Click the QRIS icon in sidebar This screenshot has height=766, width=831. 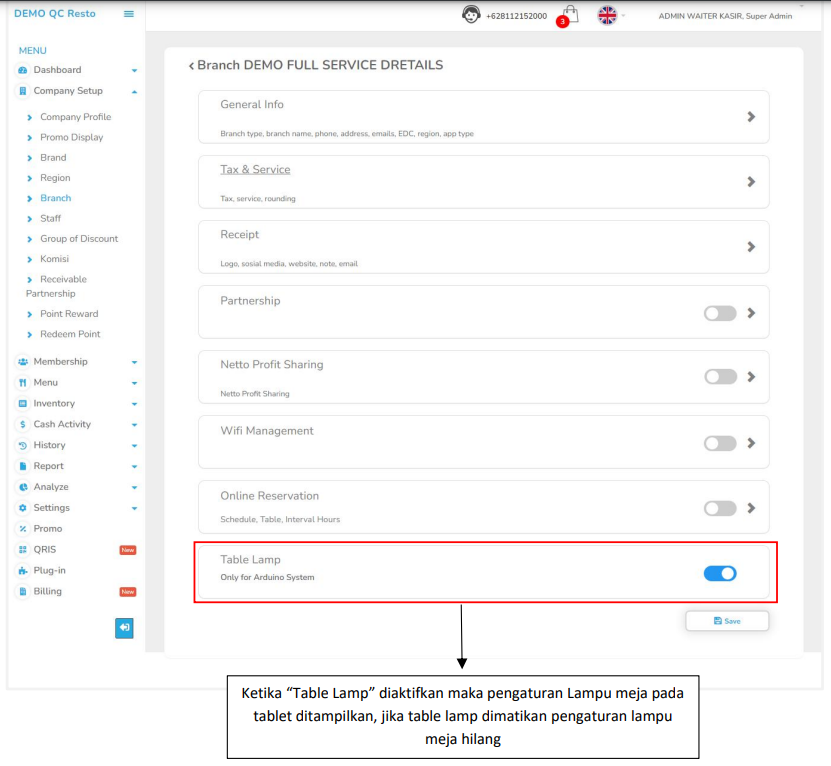click(x=23, y=550)
